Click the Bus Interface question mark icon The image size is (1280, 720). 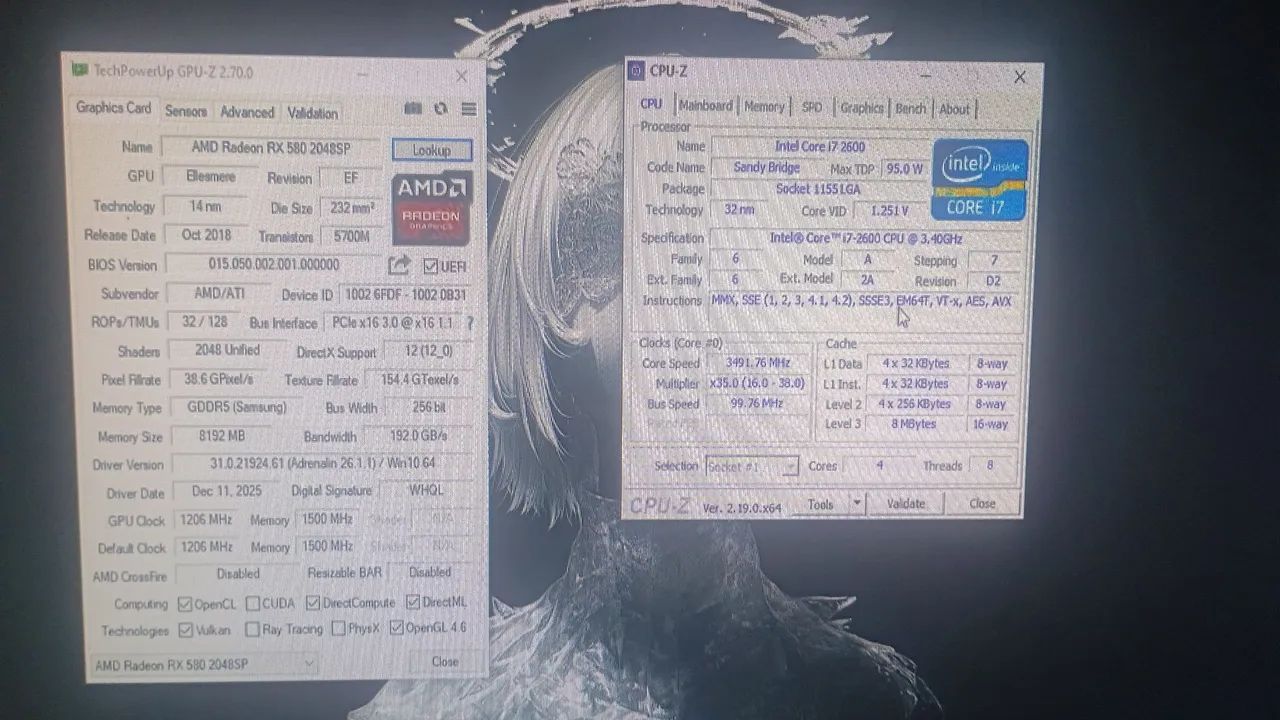[469, 323]
